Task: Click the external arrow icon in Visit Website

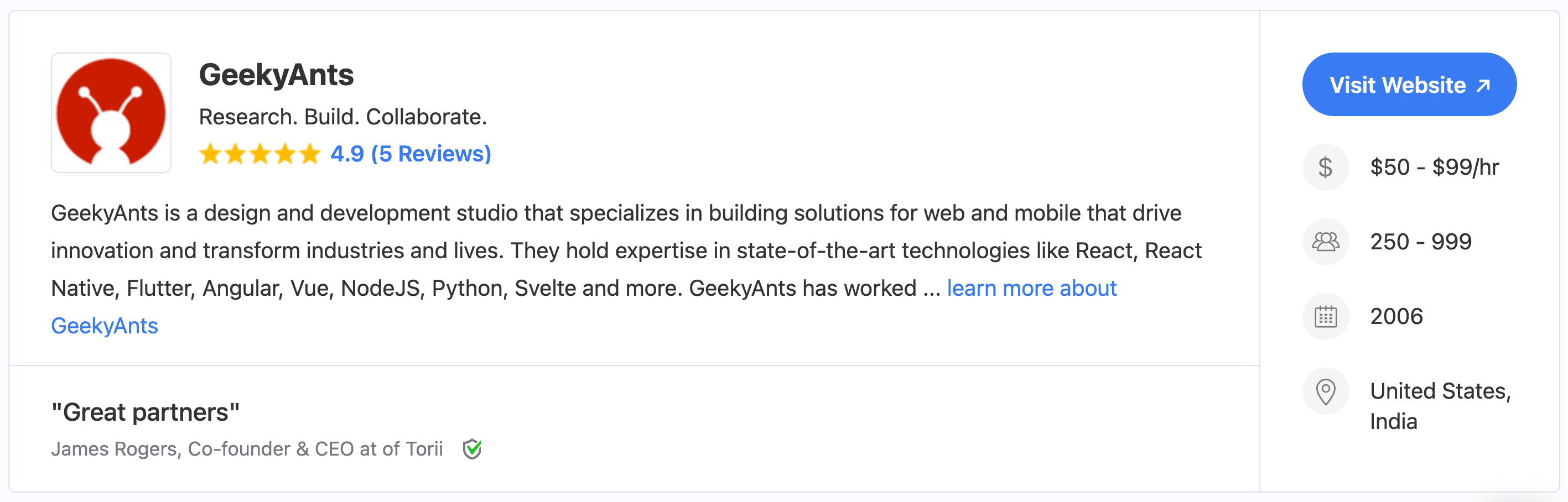Action: 1483,85
